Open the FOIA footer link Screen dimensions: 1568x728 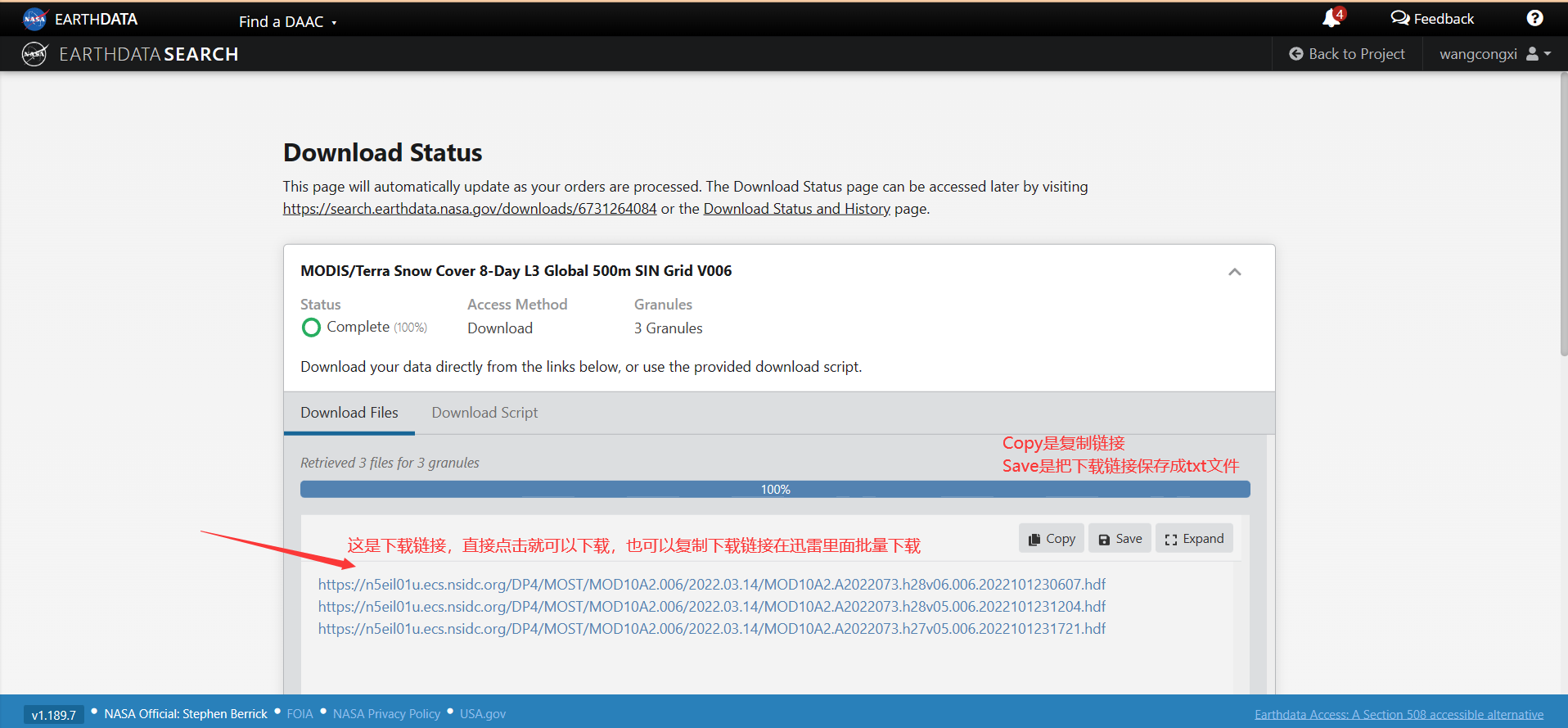click(300, 714)
